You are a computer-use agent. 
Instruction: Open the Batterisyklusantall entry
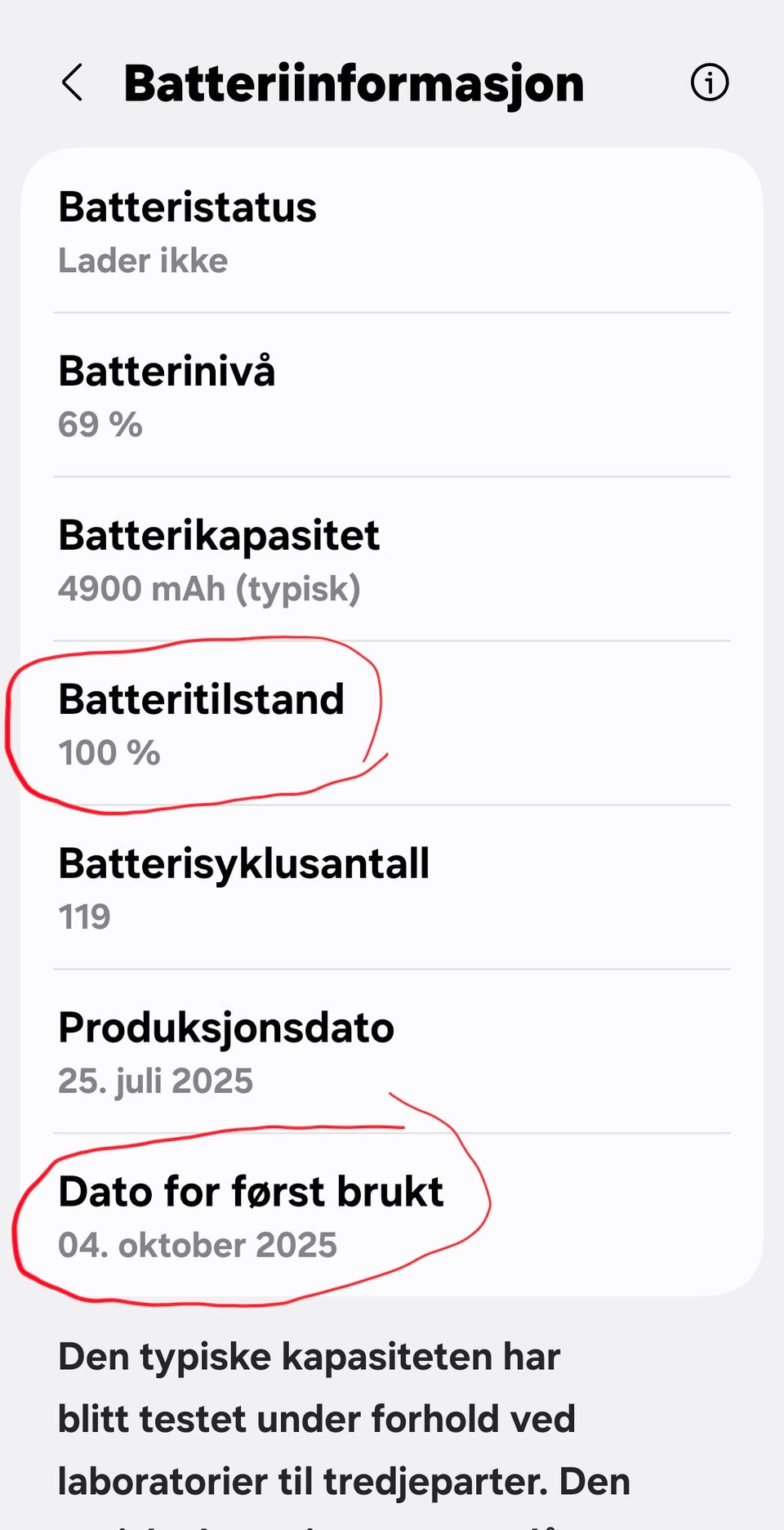coord(392,888)
